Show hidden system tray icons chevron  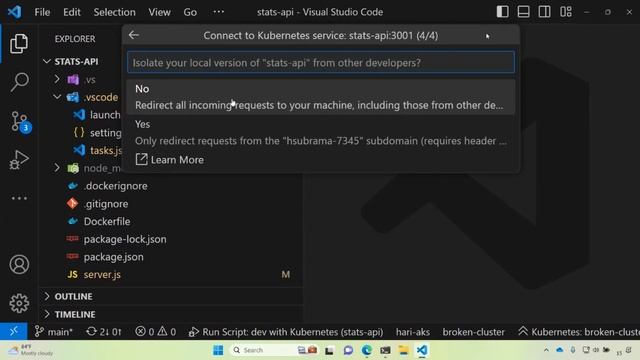[x=546, y=350]
